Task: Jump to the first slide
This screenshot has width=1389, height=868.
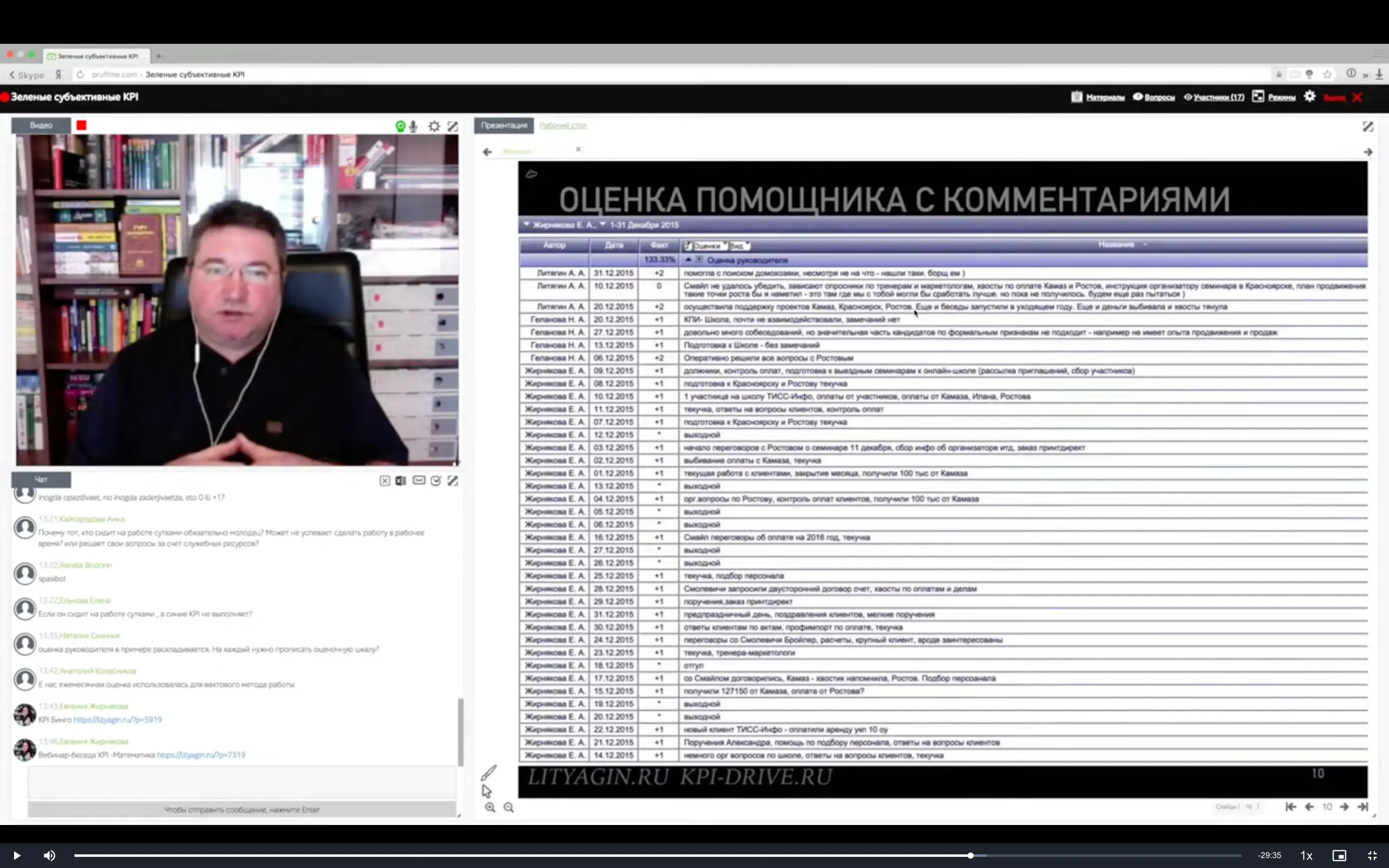Action: (1291, 806)
